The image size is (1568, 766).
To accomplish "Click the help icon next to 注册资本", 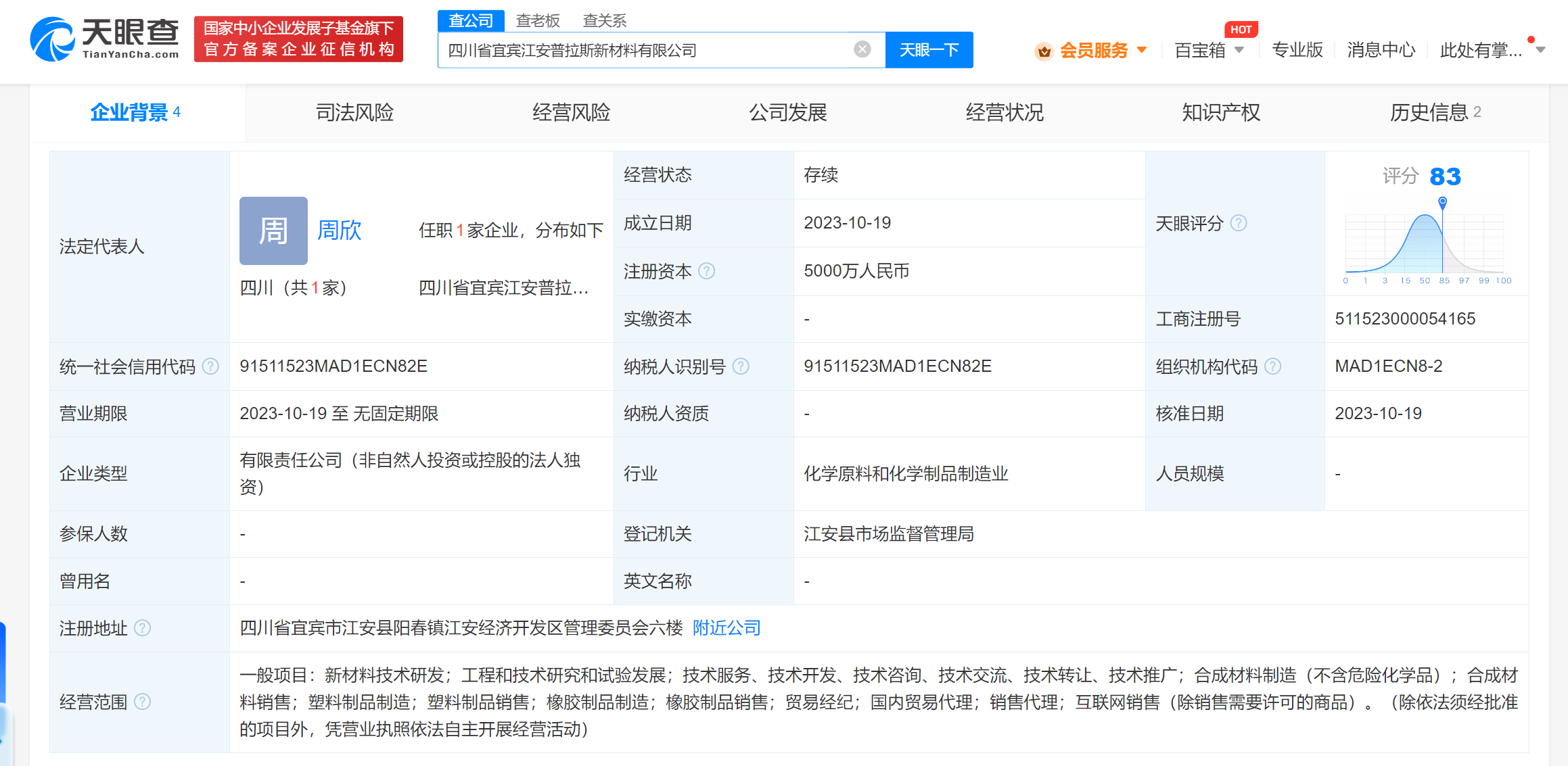I will [x=706, y=271].
